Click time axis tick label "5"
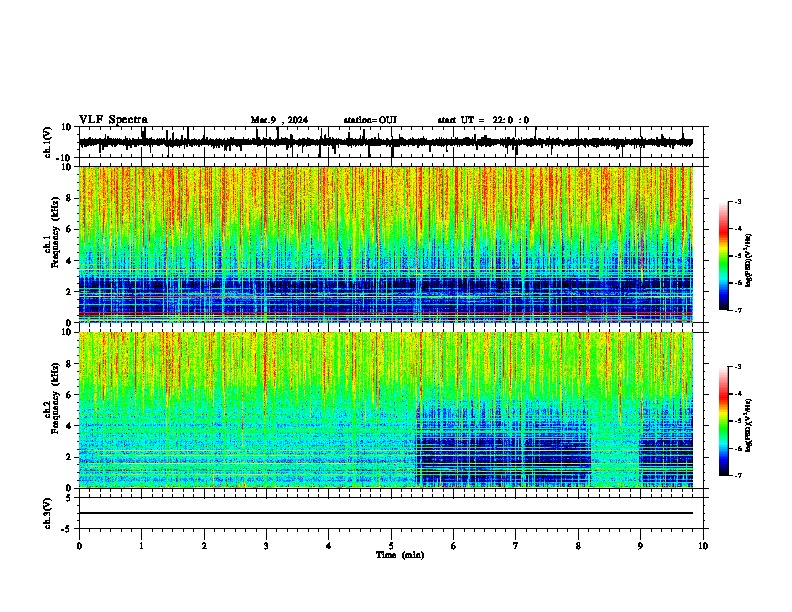This screenshot has height=612, width=792. tap(391, 546)
